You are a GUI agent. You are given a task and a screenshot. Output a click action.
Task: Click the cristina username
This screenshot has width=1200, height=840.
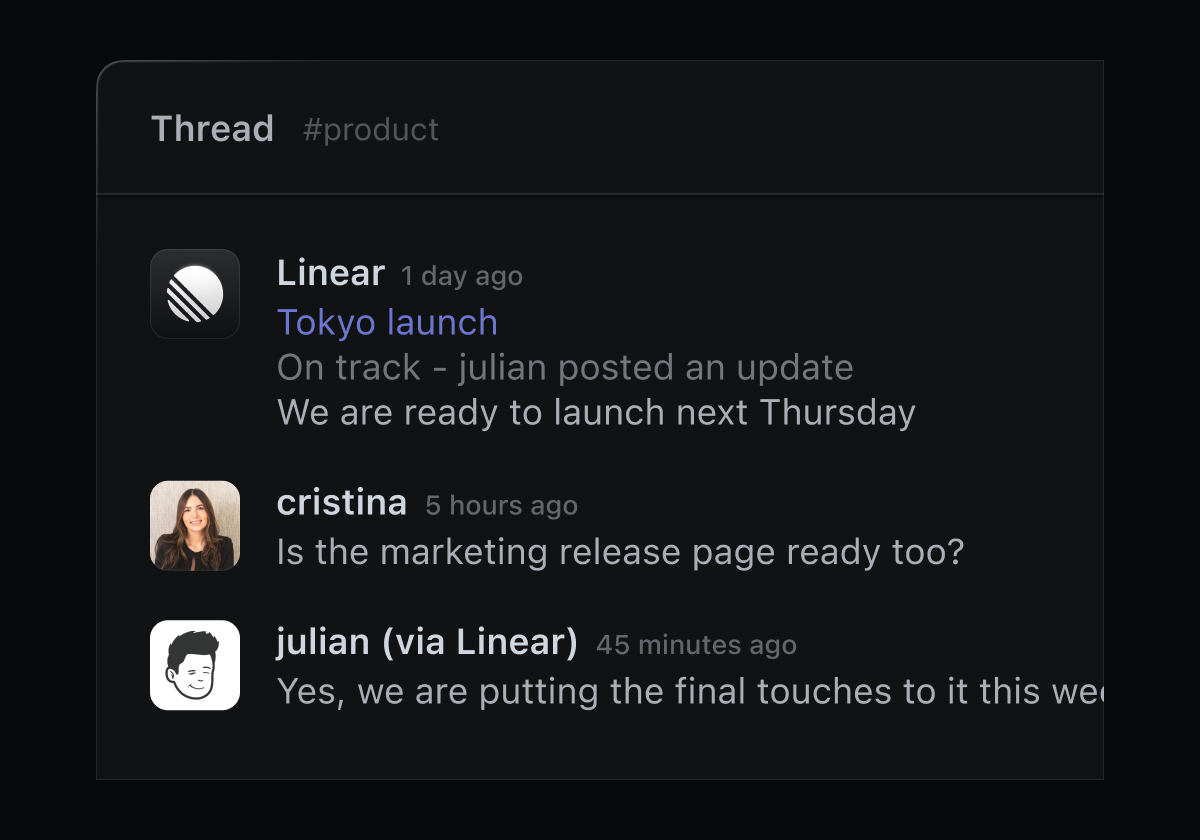pos(342,502)
